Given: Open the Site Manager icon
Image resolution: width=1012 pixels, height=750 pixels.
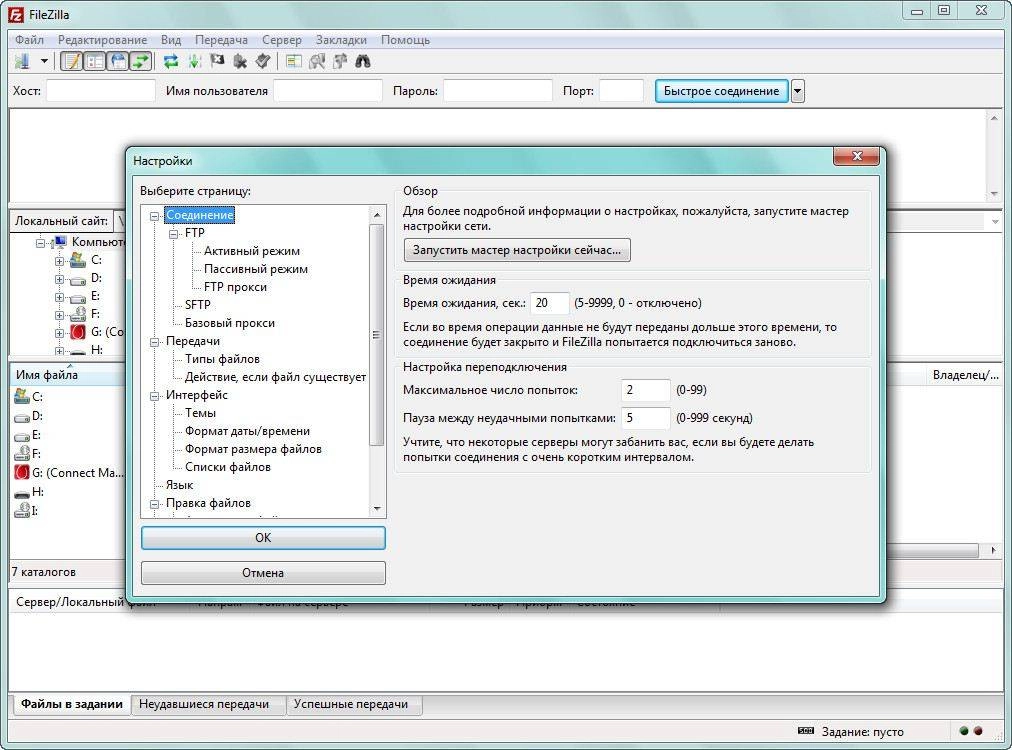Looking at the screenshot, I should pyautogui.click(x=23, y=62).
